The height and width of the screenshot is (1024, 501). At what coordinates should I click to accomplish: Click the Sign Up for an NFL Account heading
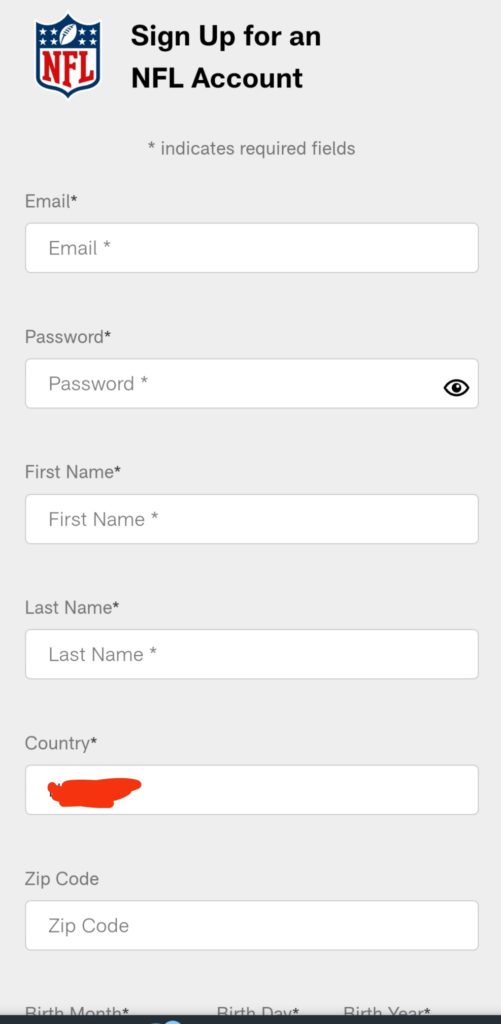tap(226, 57)
